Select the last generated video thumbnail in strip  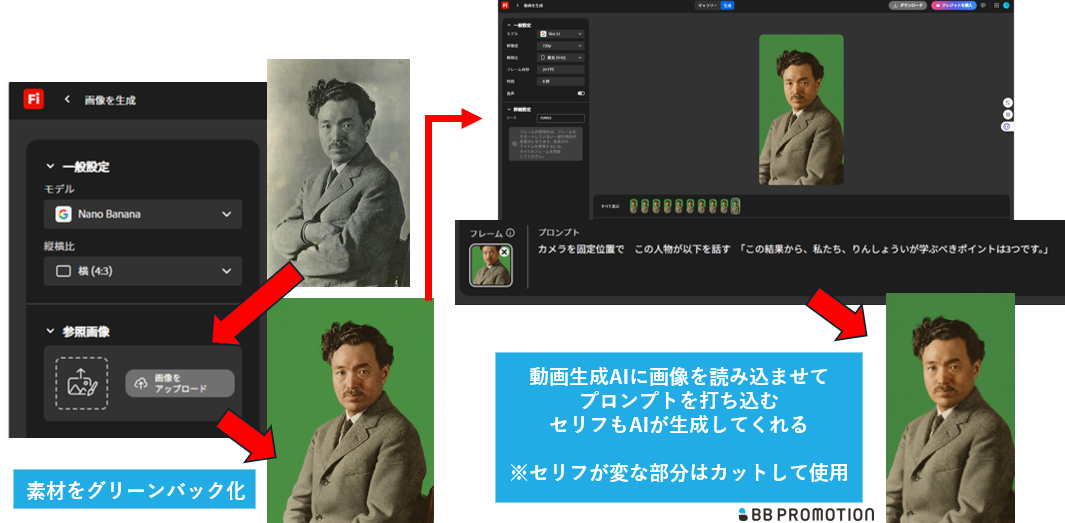click(x=736, y=205)
